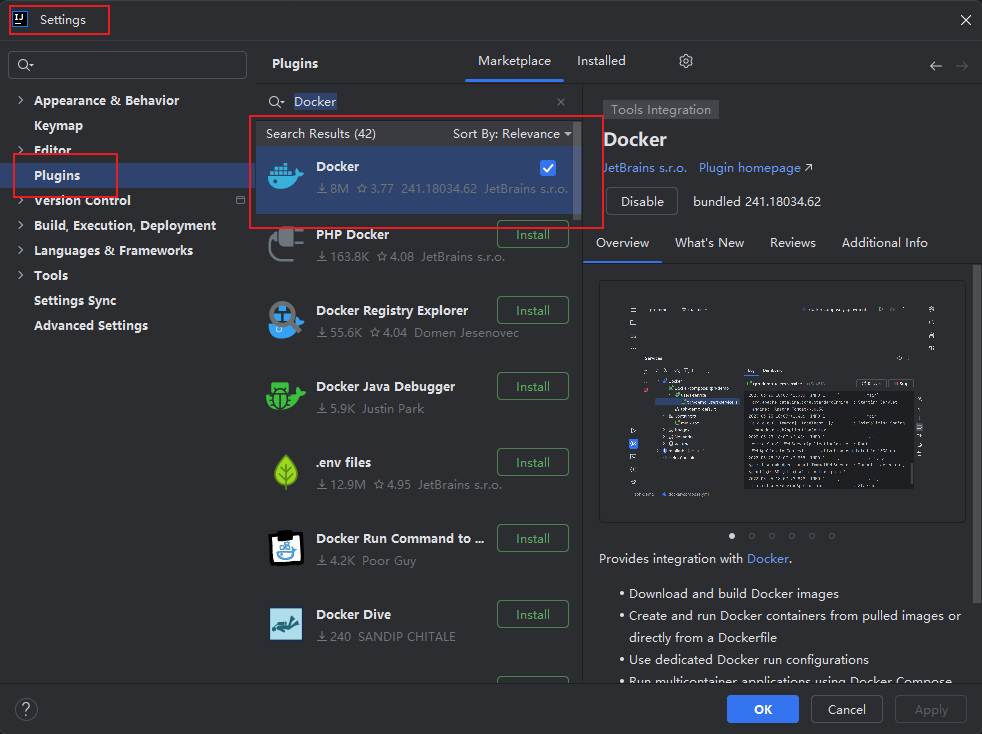Show the first screenshot via carousel dot
The image size is (982, 734).
pyautogui.click(x=732, y=535)
